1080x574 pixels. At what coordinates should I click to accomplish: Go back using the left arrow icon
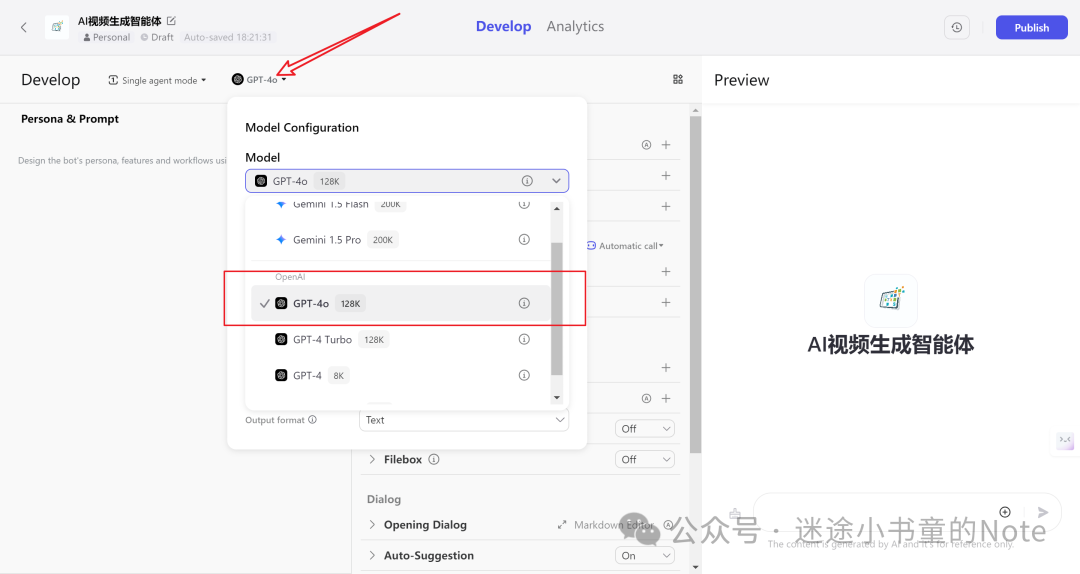pyautogui.click(x=23, y=28)
